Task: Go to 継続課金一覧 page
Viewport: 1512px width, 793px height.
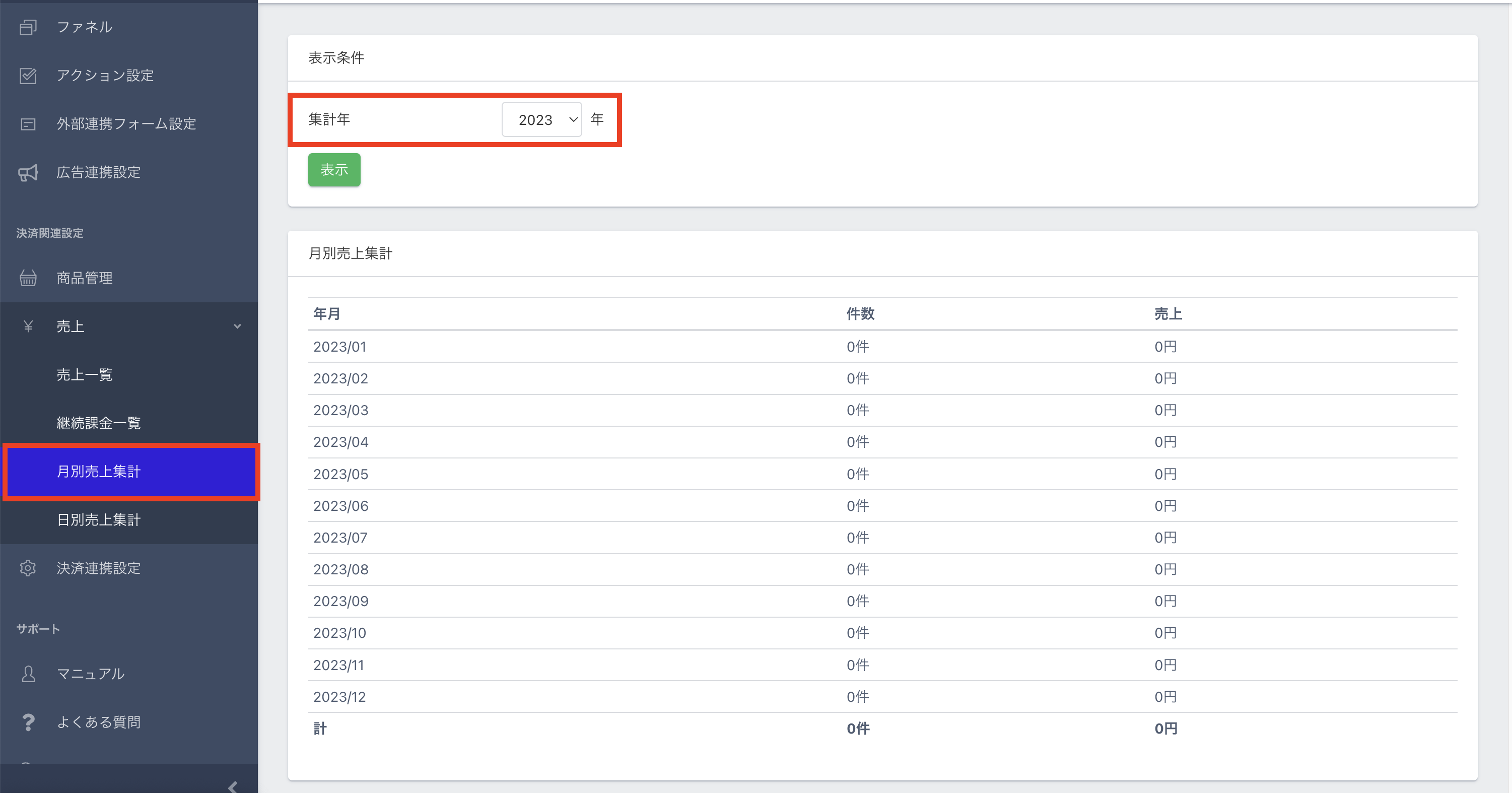Action: coord(98,423)
